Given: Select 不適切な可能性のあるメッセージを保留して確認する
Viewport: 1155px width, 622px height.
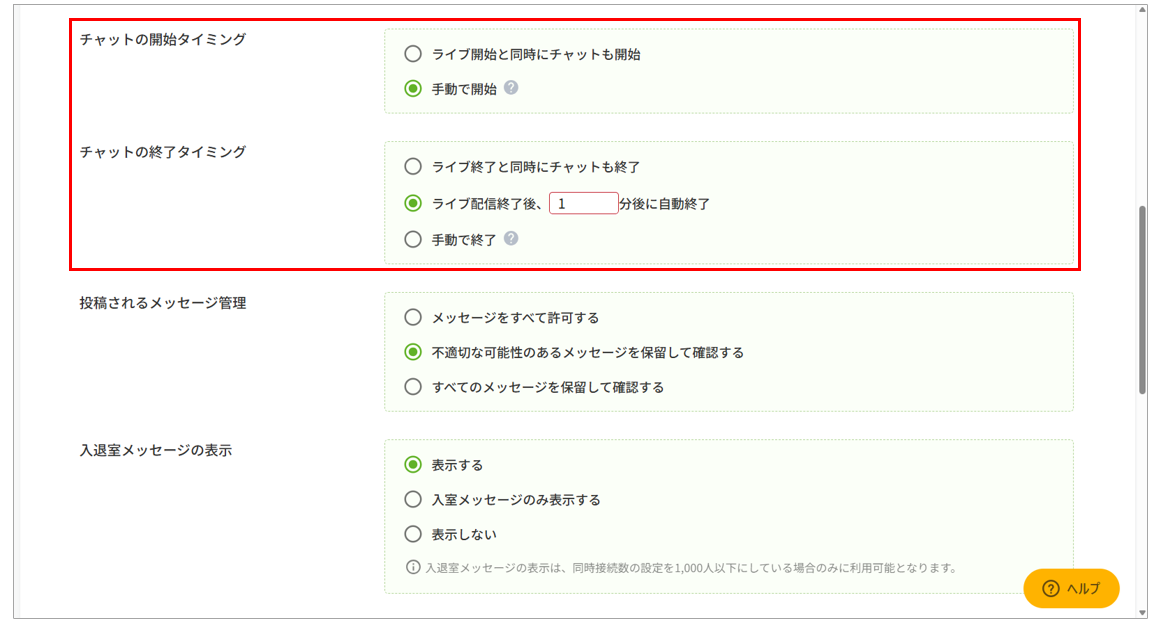Looking at the screenshot, I should (413, 352).
